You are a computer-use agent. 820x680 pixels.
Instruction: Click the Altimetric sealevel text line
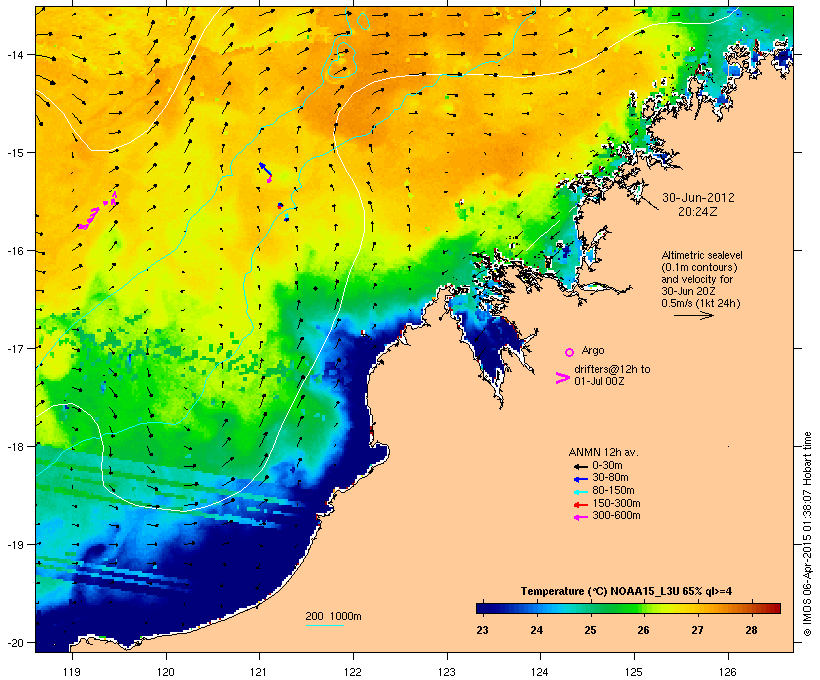[702, 255]
